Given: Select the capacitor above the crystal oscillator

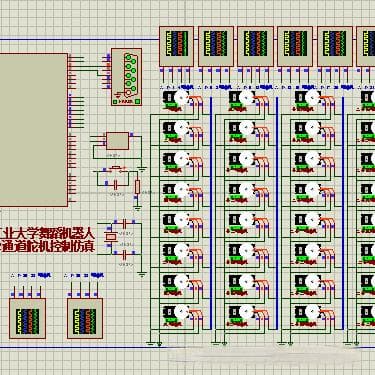Looking at the screenshot, I should pos(125,223).
